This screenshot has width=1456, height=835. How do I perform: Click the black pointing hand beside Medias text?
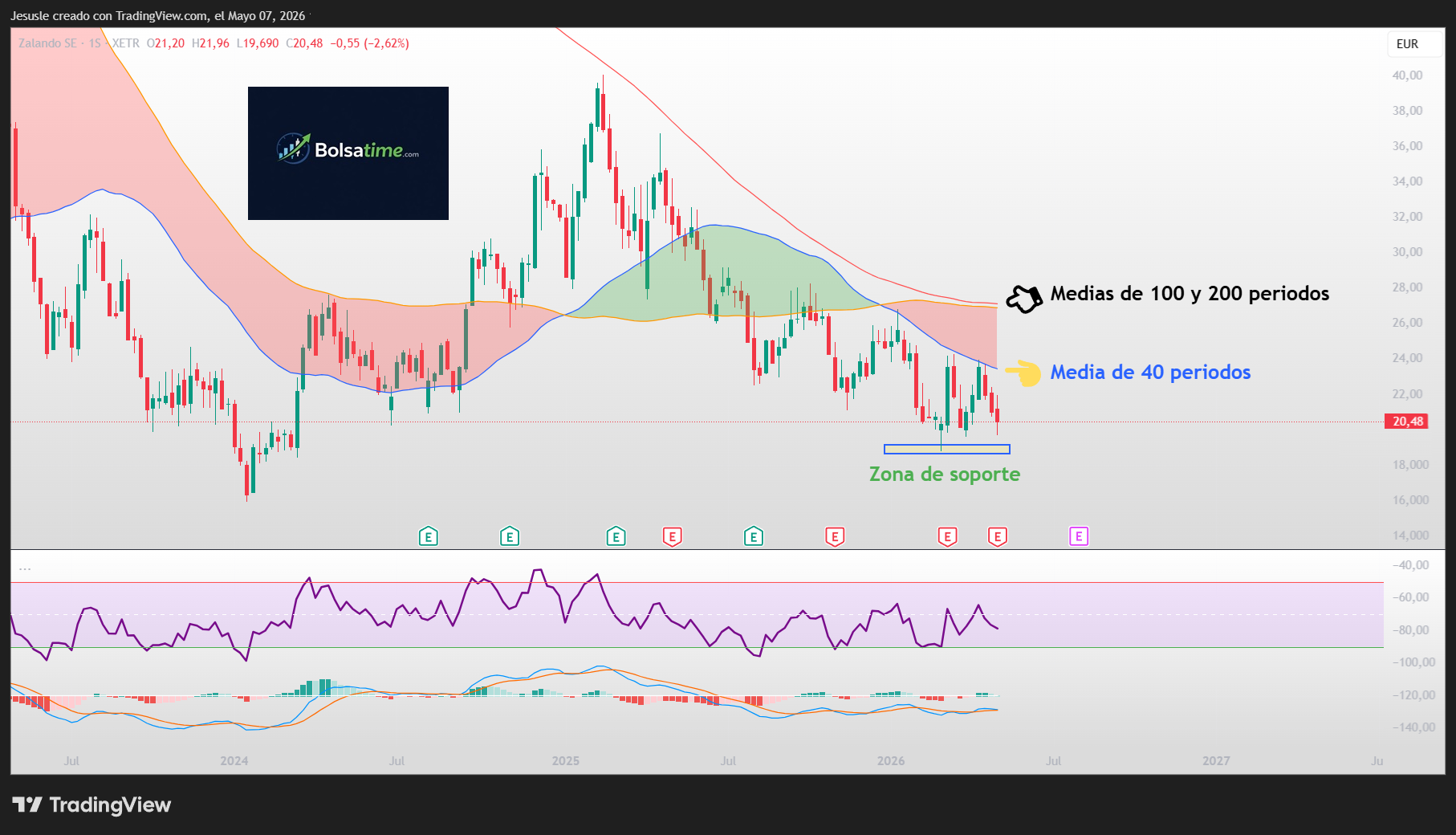click(x=1024, y=299)
